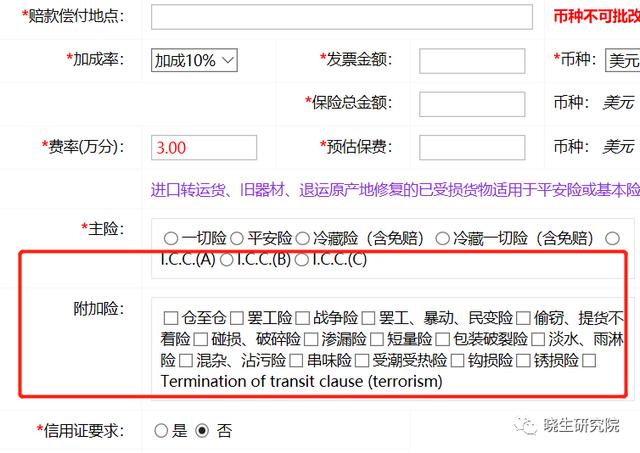Click the 主险 label

(102, 229)
